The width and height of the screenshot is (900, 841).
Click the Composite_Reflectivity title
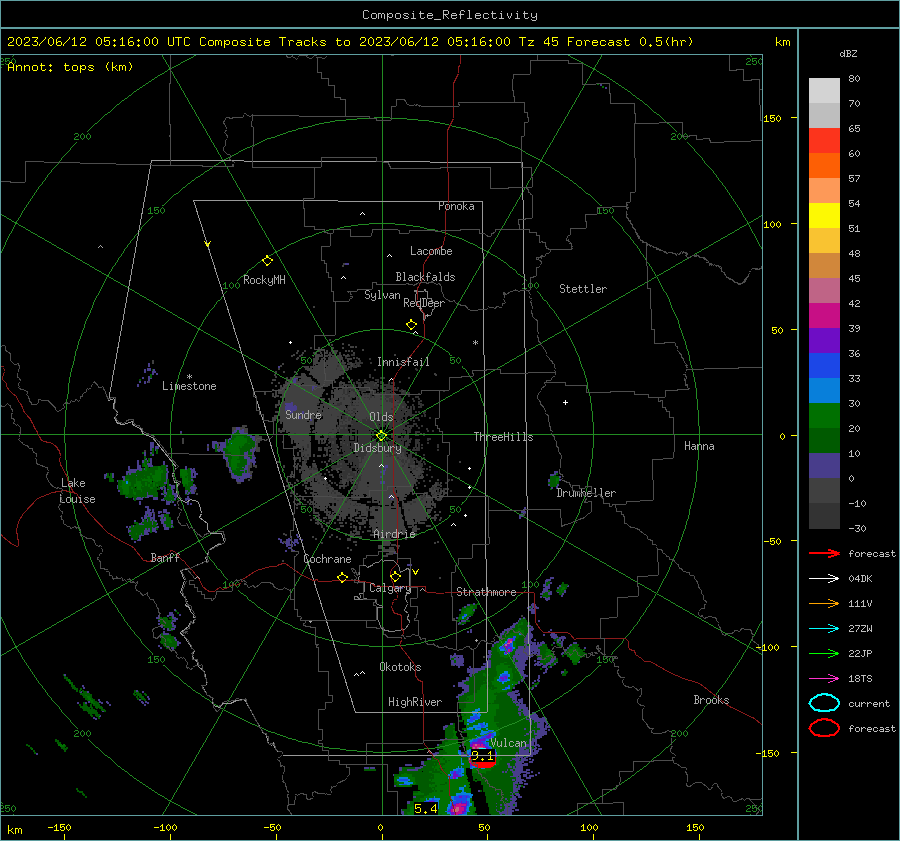(450, 15)
